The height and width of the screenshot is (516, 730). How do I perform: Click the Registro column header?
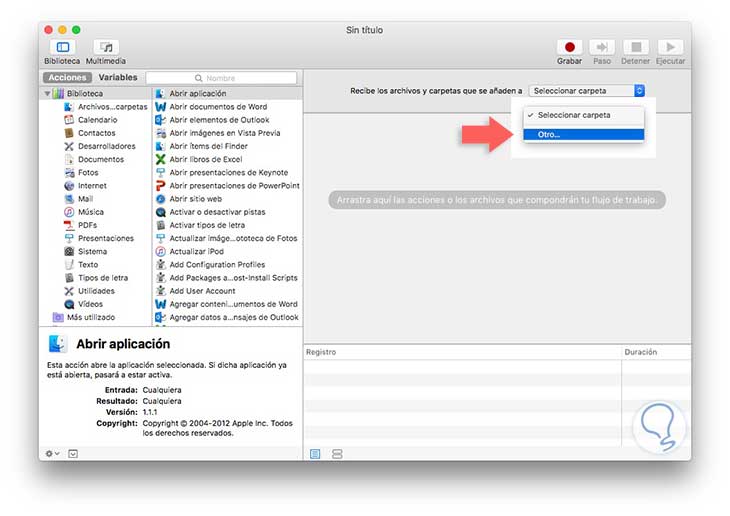tap(463, 352)
